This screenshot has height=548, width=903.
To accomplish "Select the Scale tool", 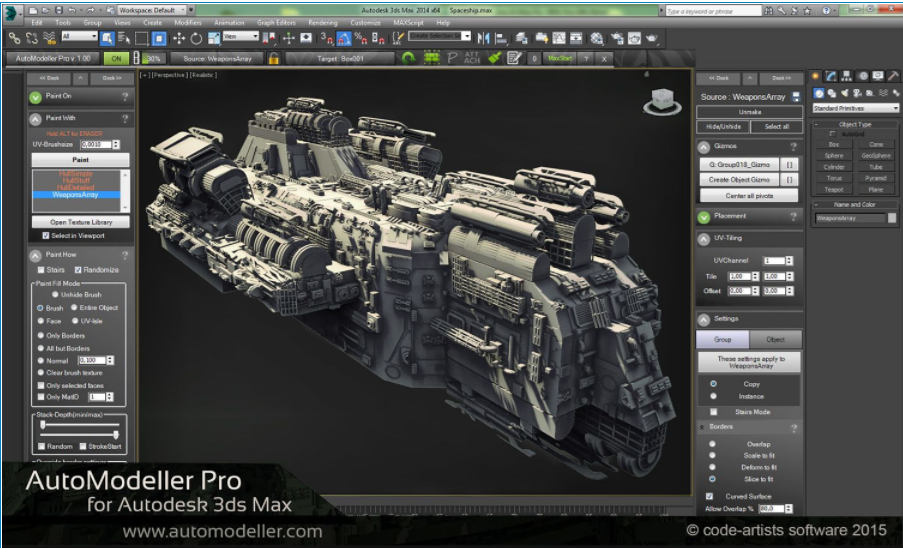I will pyautogui.click(x=214, y=38).
